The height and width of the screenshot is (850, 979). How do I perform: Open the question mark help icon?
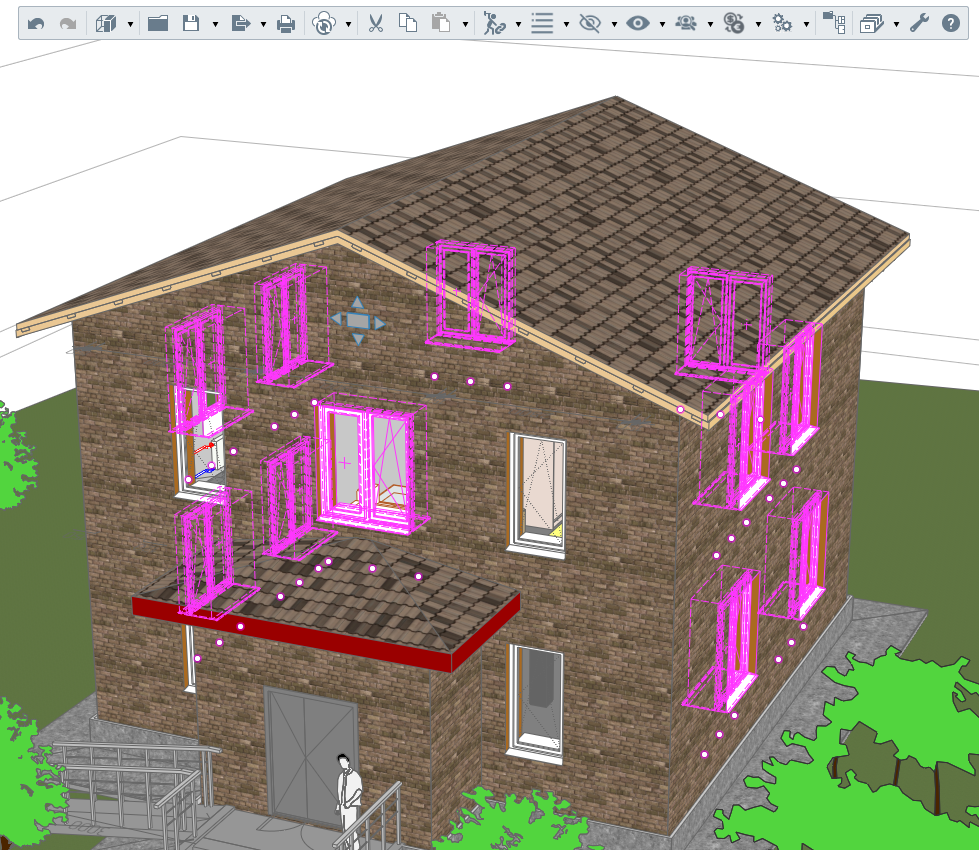pyautogui.click(x=950, y=24)
